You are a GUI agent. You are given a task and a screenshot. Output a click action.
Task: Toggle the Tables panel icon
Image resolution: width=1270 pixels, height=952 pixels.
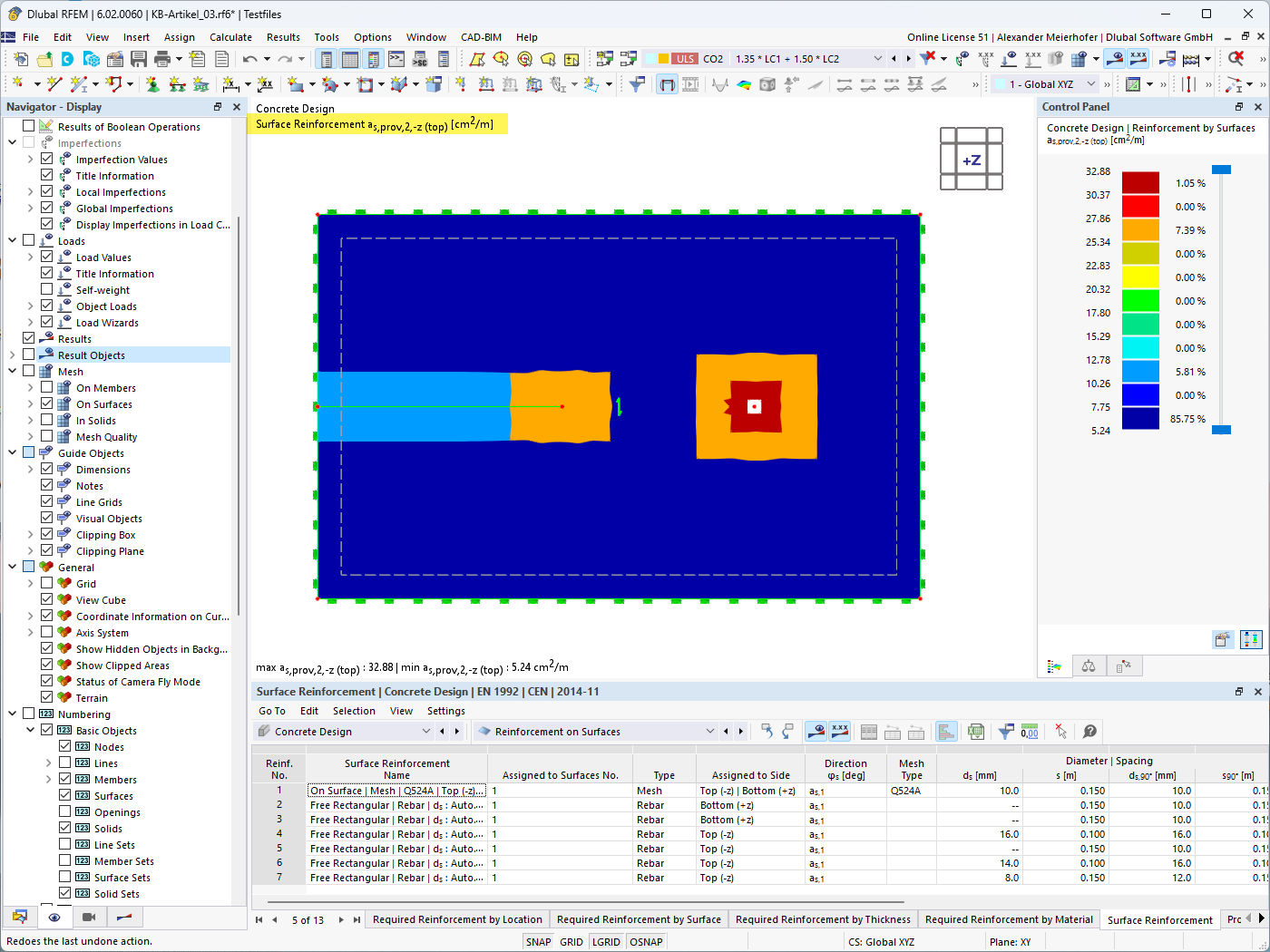[350, 59]
